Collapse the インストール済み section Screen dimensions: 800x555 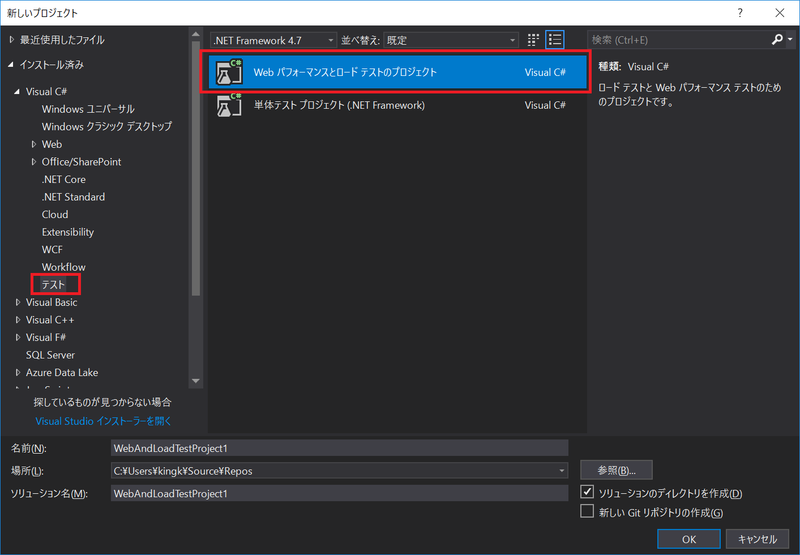tap(11, 65)
